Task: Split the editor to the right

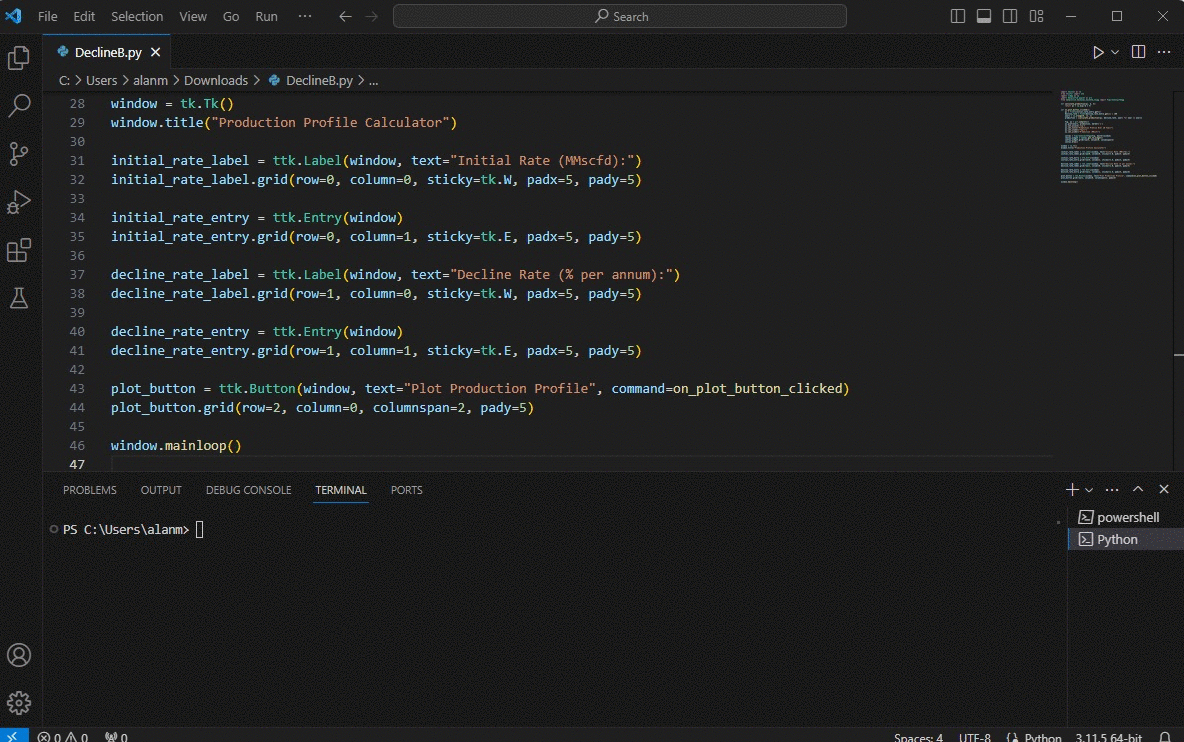Action: (1138, 52)
